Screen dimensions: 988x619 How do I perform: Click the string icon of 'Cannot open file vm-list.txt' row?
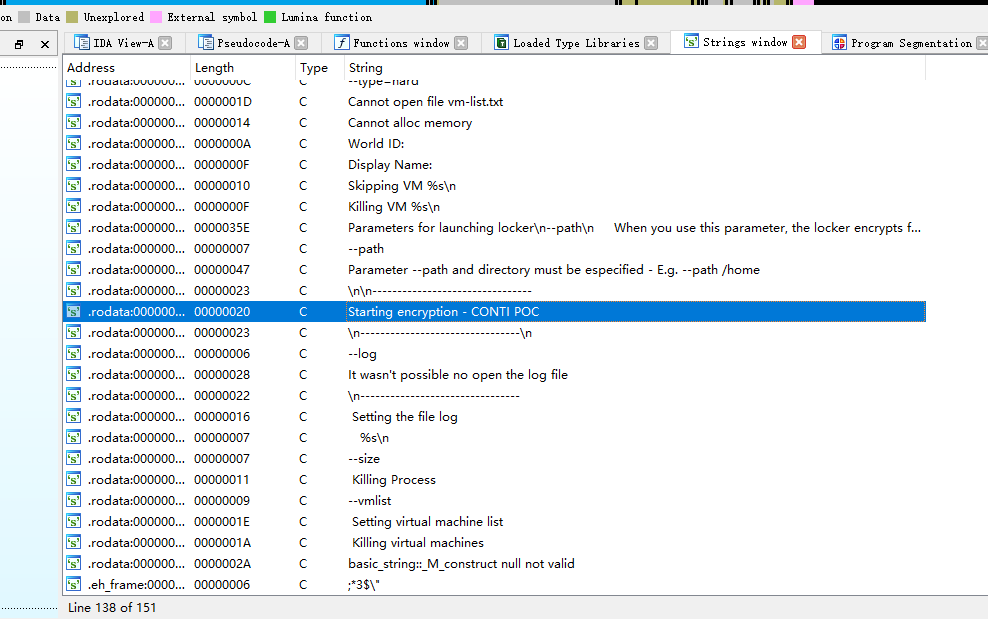pos(74,101)
